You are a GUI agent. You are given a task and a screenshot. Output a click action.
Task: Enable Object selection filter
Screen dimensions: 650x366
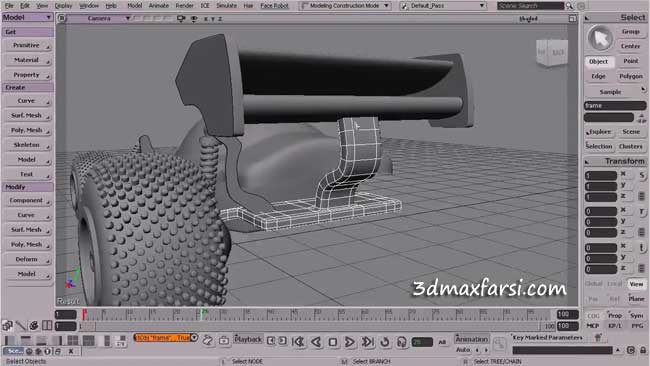coord(599,61)
